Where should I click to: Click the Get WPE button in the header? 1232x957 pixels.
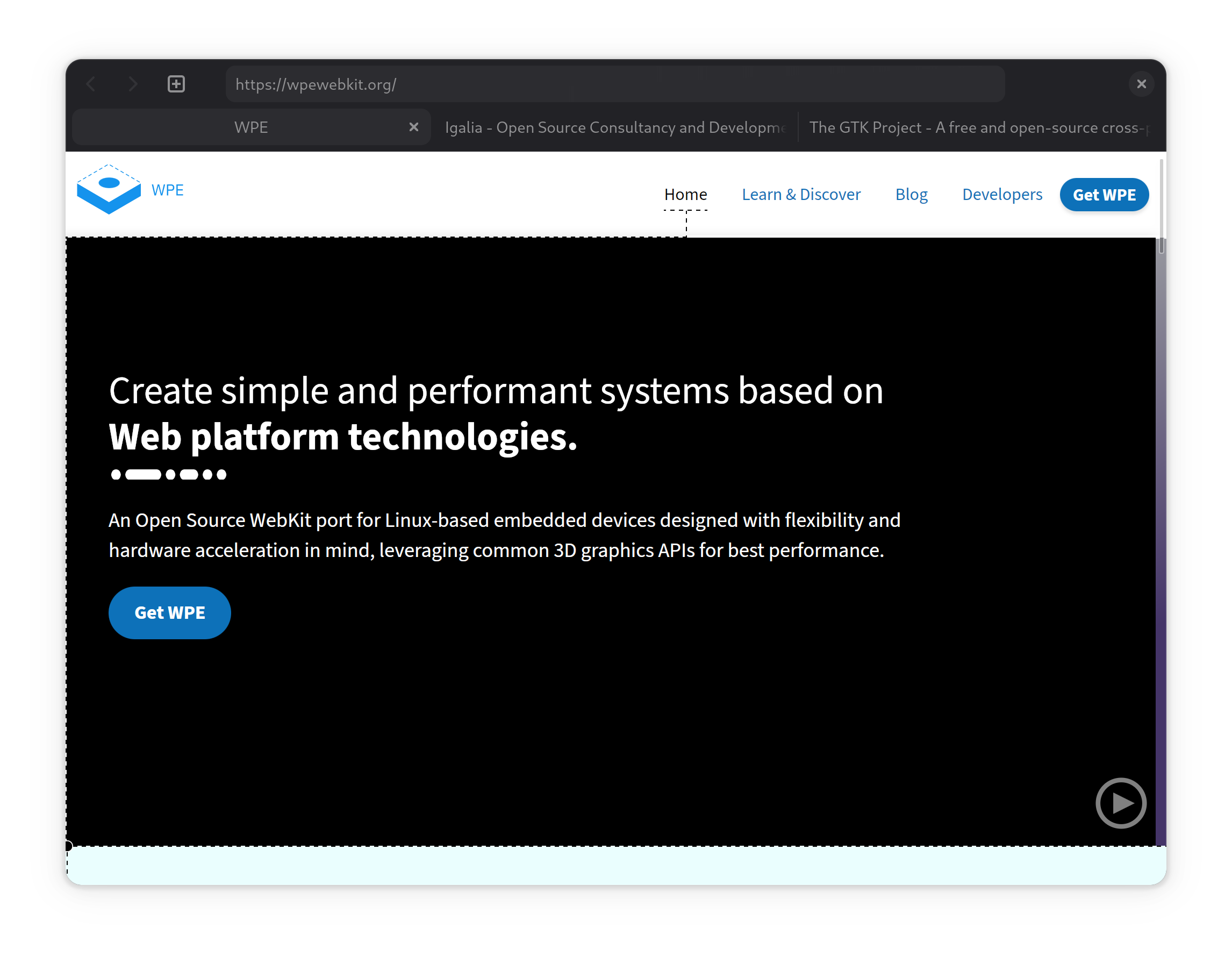pos(1104,195)
